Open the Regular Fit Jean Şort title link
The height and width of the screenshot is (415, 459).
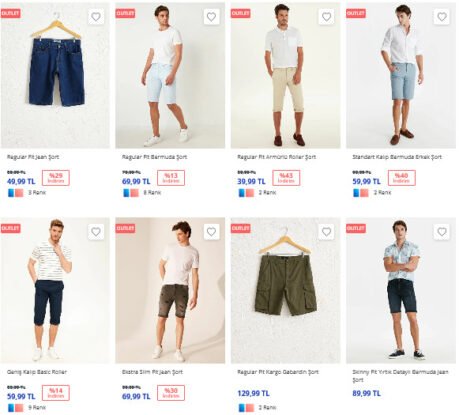pyautogui.click(x=33, y=157)
